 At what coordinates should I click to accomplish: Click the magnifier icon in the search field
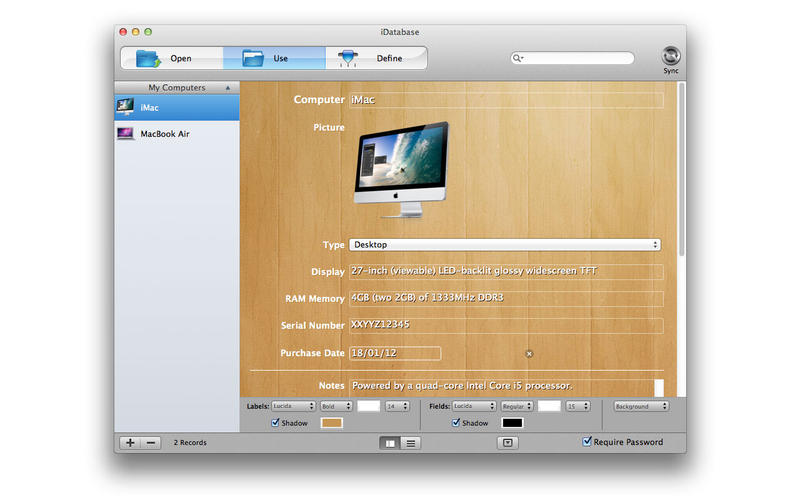click(519, 58)
